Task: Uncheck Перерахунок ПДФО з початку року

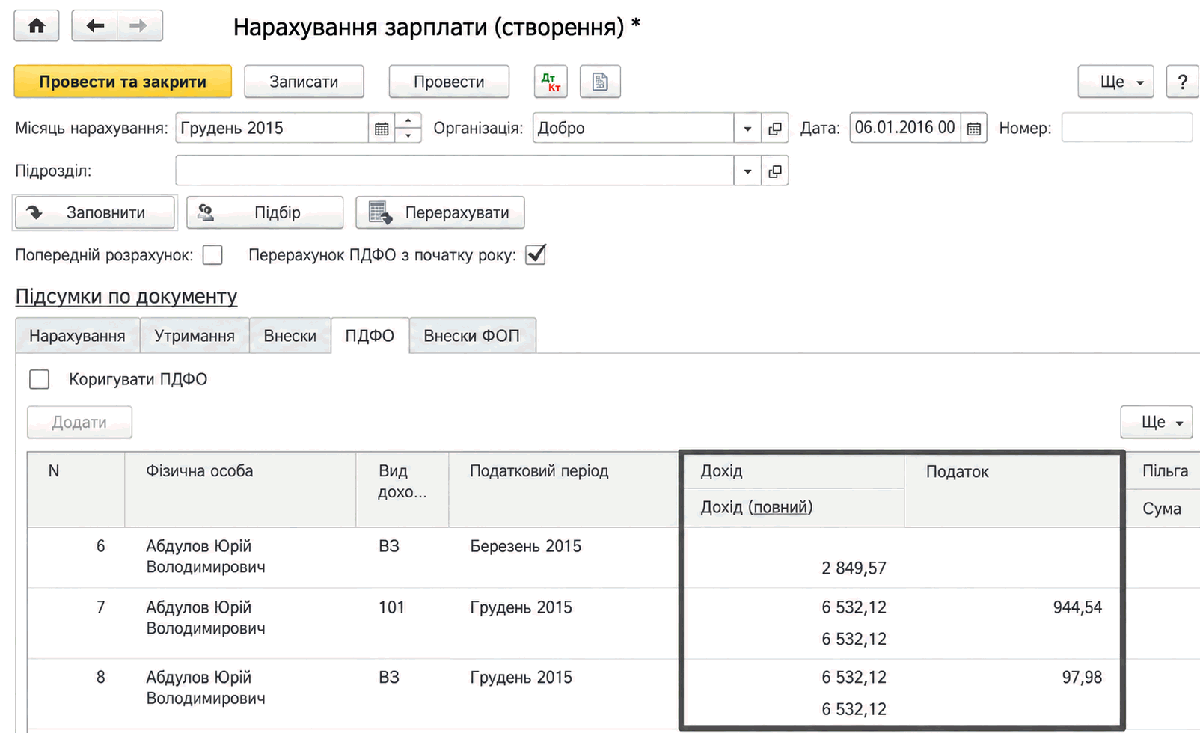Action: (x=536, y=255)
